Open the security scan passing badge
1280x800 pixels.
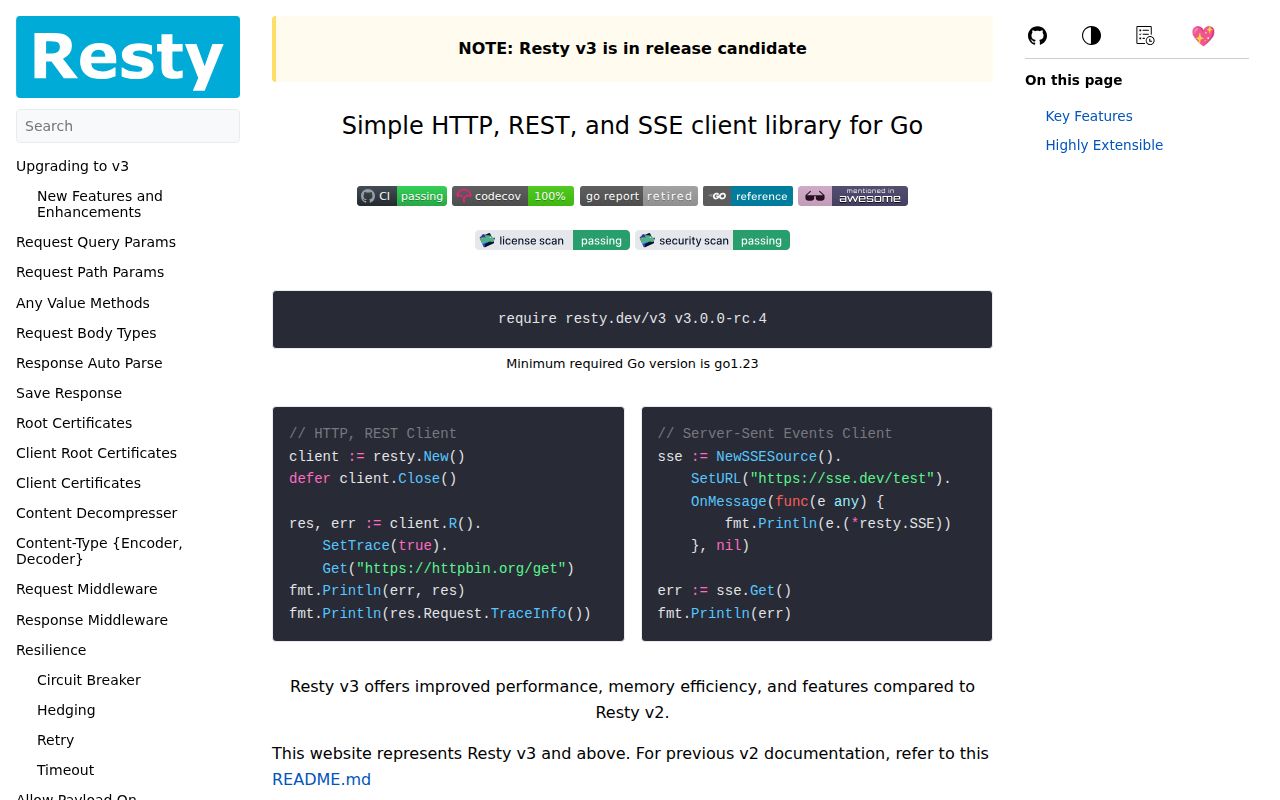(x=712, y=240)
